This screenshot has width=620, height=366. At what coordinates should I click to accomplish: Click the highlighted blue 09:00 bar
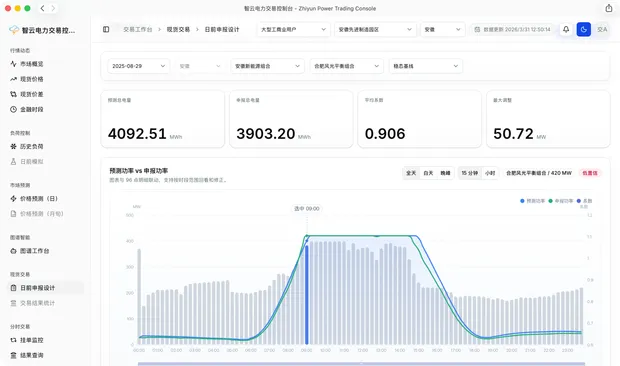306,294
